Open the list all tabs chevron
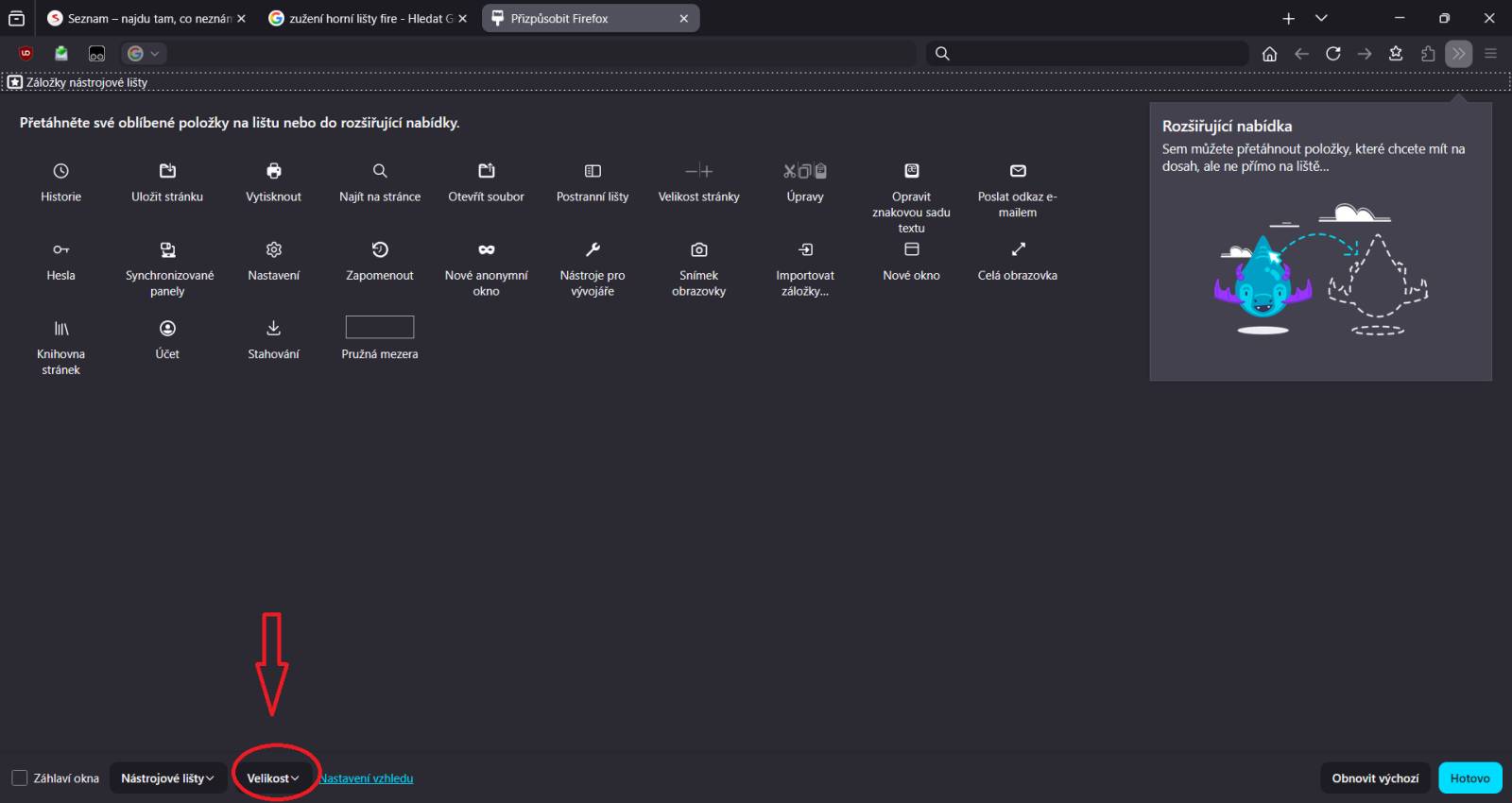This screenshot has height=803, width=1512. click(x=1321, y=18)
